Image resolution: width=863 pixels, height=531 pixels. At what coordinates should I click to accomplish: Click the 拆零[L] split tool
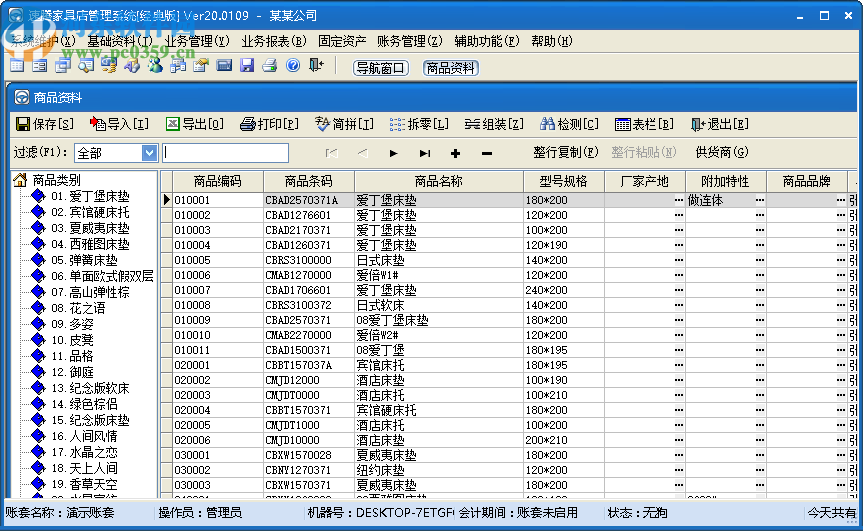point(419,124)
